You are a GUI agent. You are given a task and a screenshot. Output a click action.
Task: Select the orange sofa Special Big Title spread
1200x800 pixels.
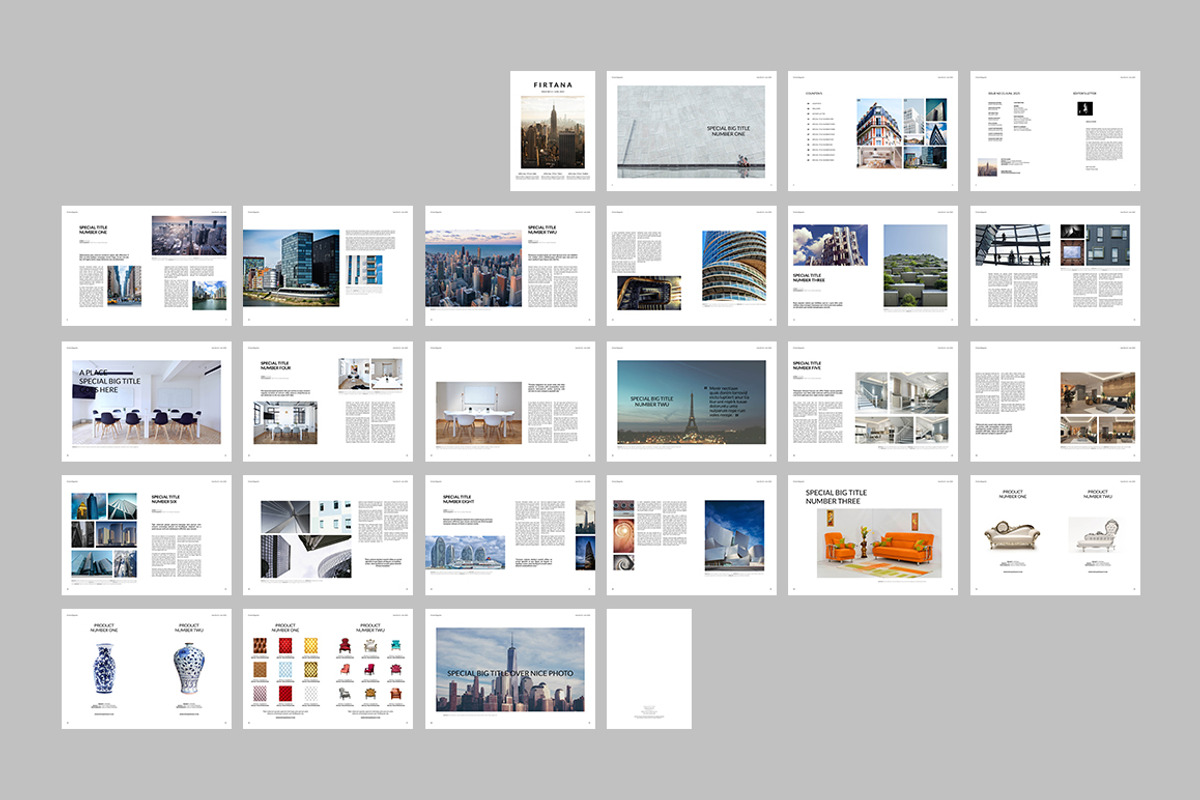[873, 535]
